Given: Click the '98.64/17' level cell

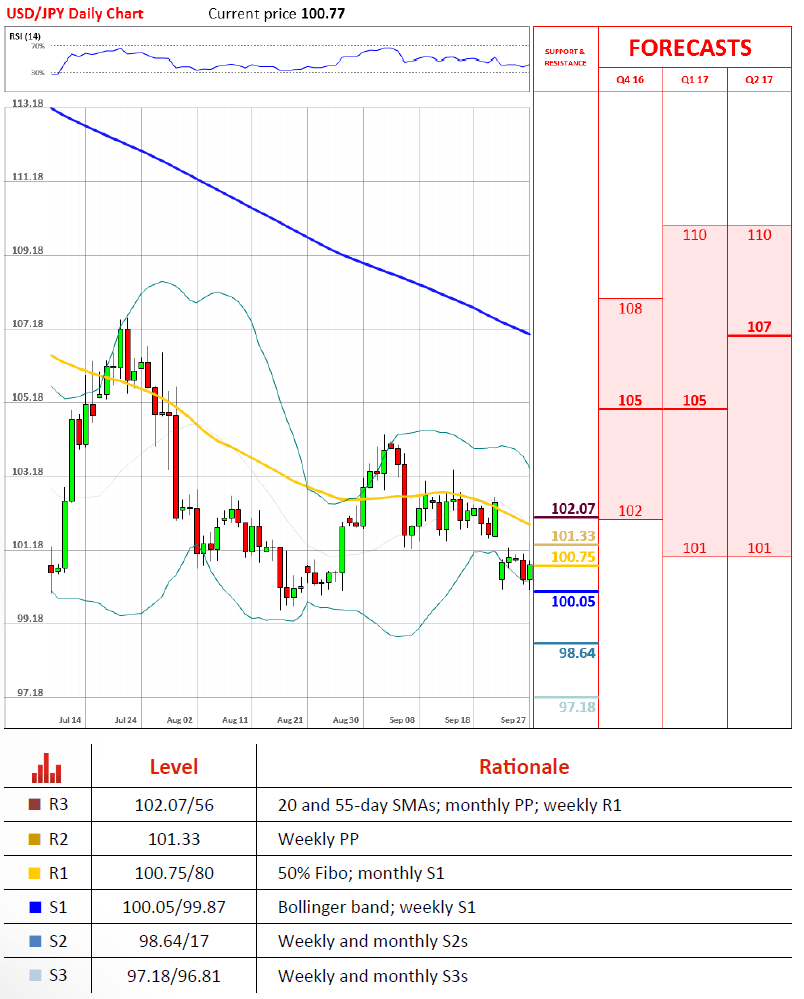Looking at the screenshot, I should (x=174, y=941).
